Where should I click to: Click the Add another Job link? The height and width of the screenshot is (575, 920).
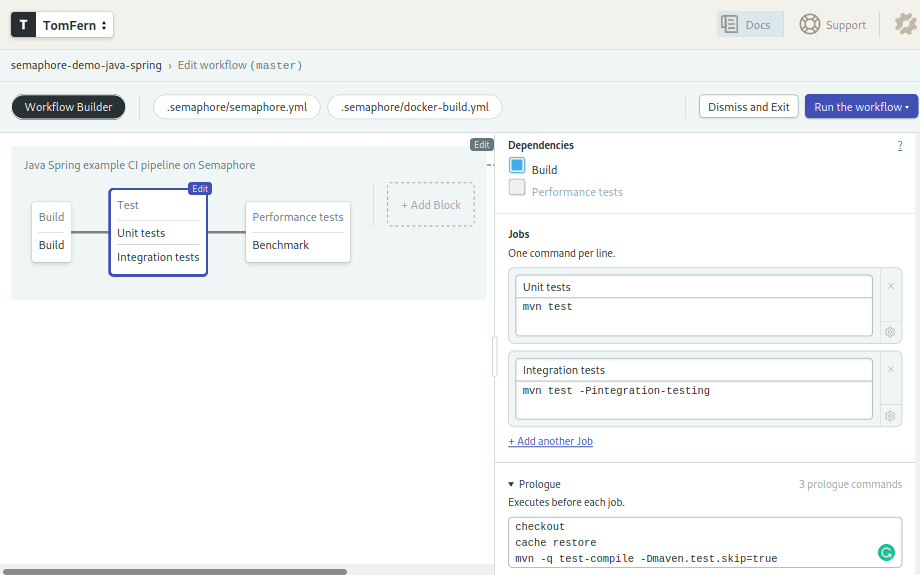click(550, 441)
